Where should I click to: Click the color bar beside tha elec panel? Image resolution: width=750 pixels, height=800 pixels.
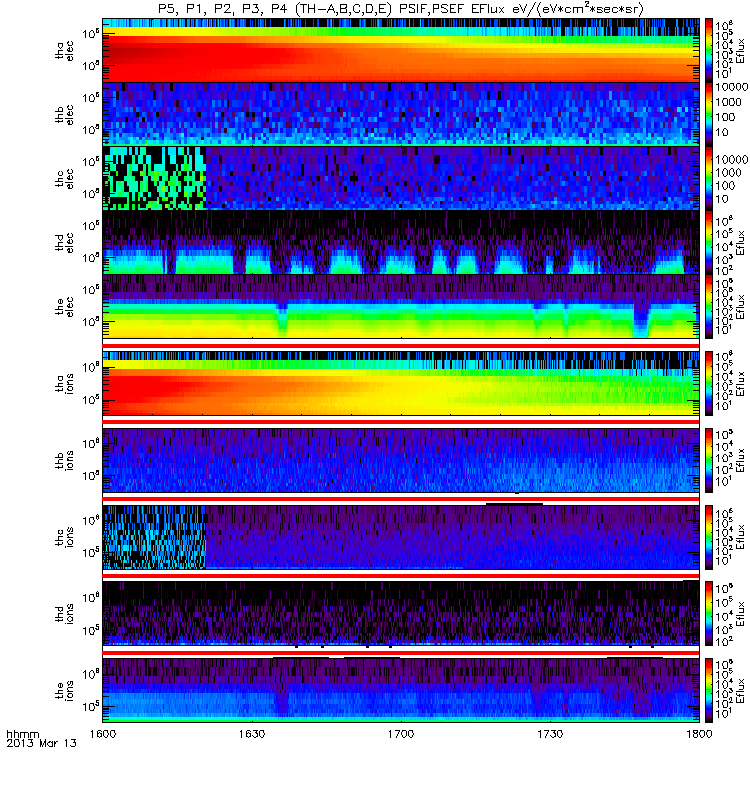pos(709,50)
